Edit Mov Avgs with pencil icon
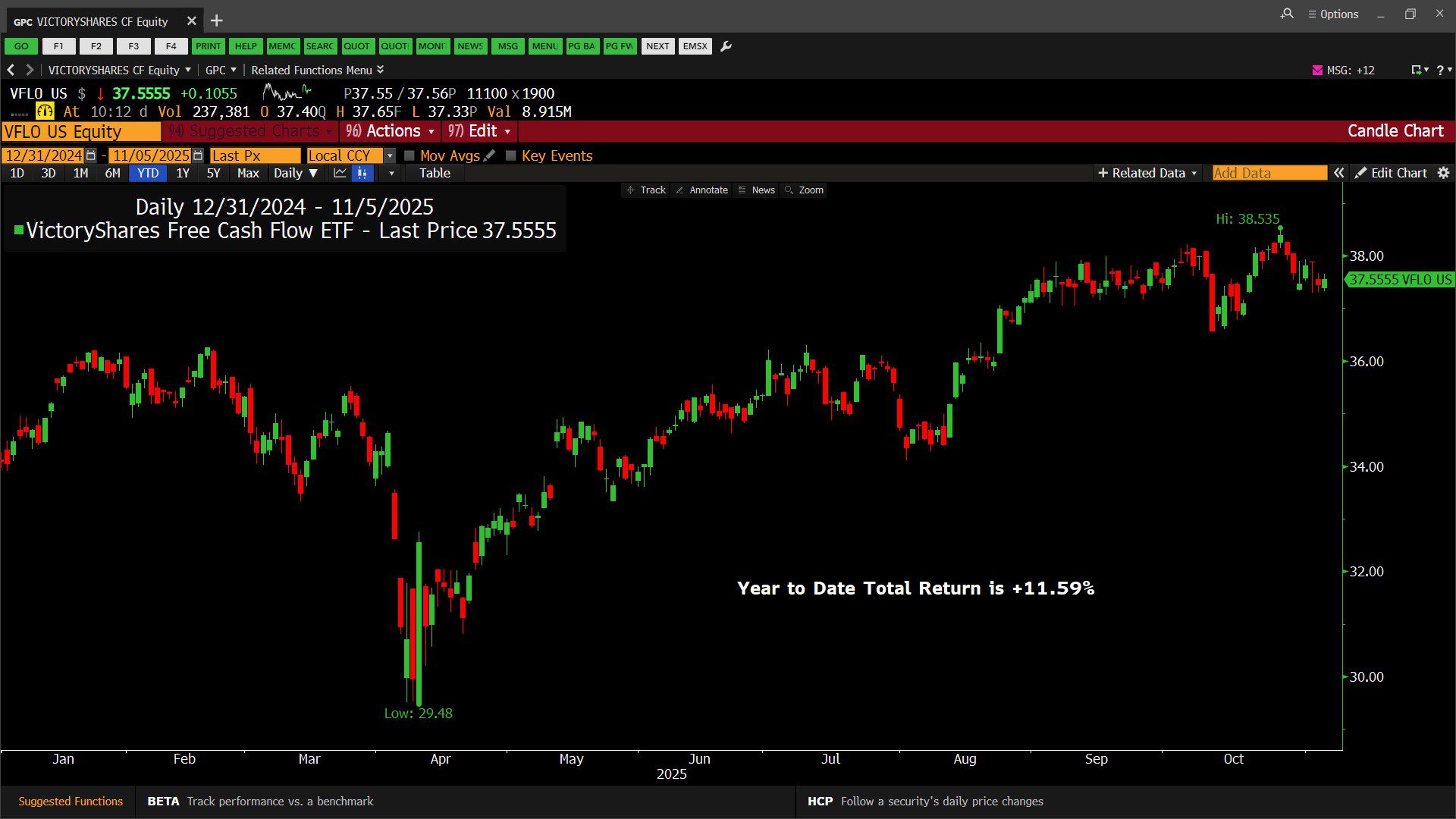Viewport: 1456px width, 819px height. [490, 155]
